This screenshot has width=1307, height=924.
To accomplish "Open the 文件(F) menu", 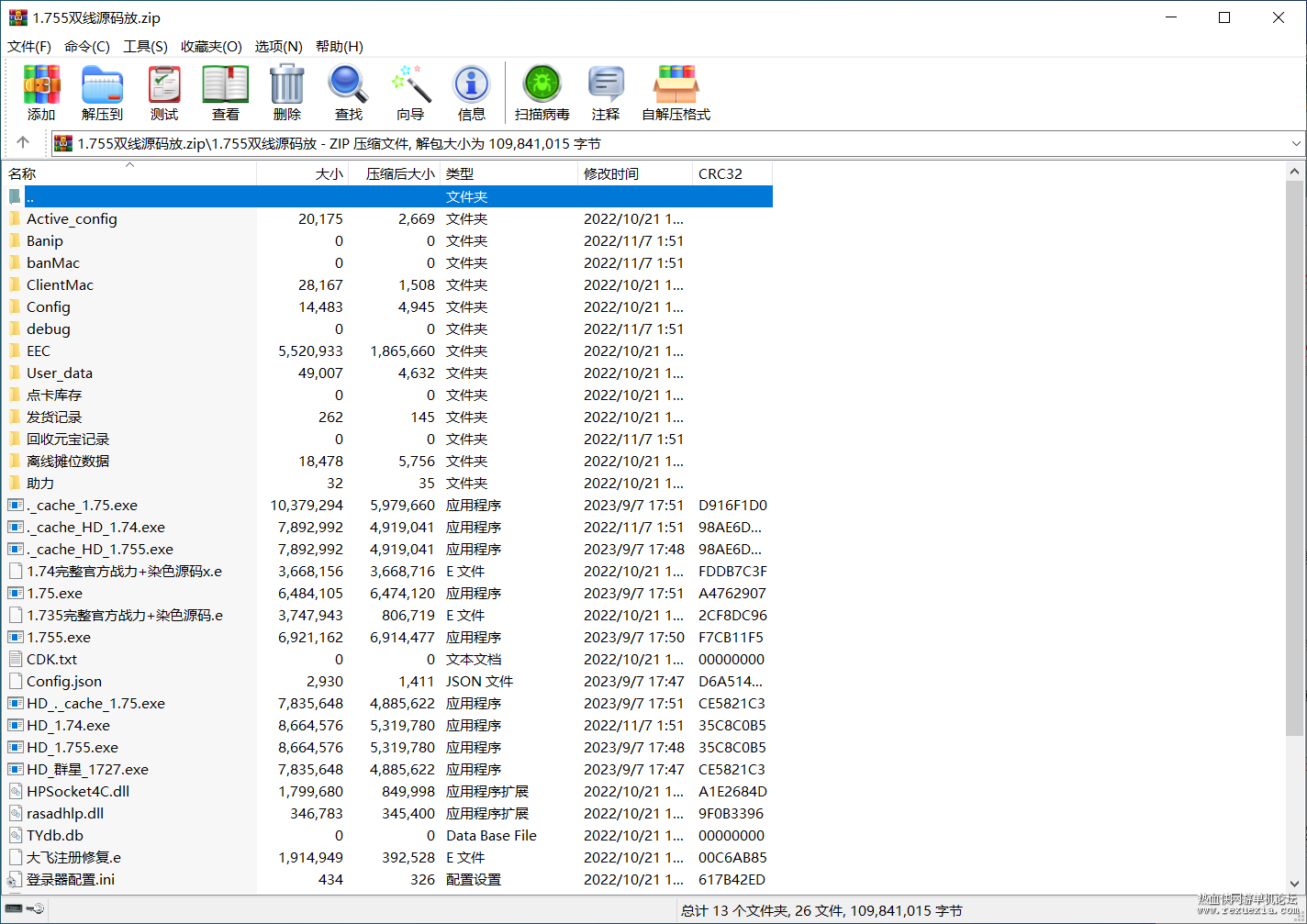I will (x=29, y=46).
